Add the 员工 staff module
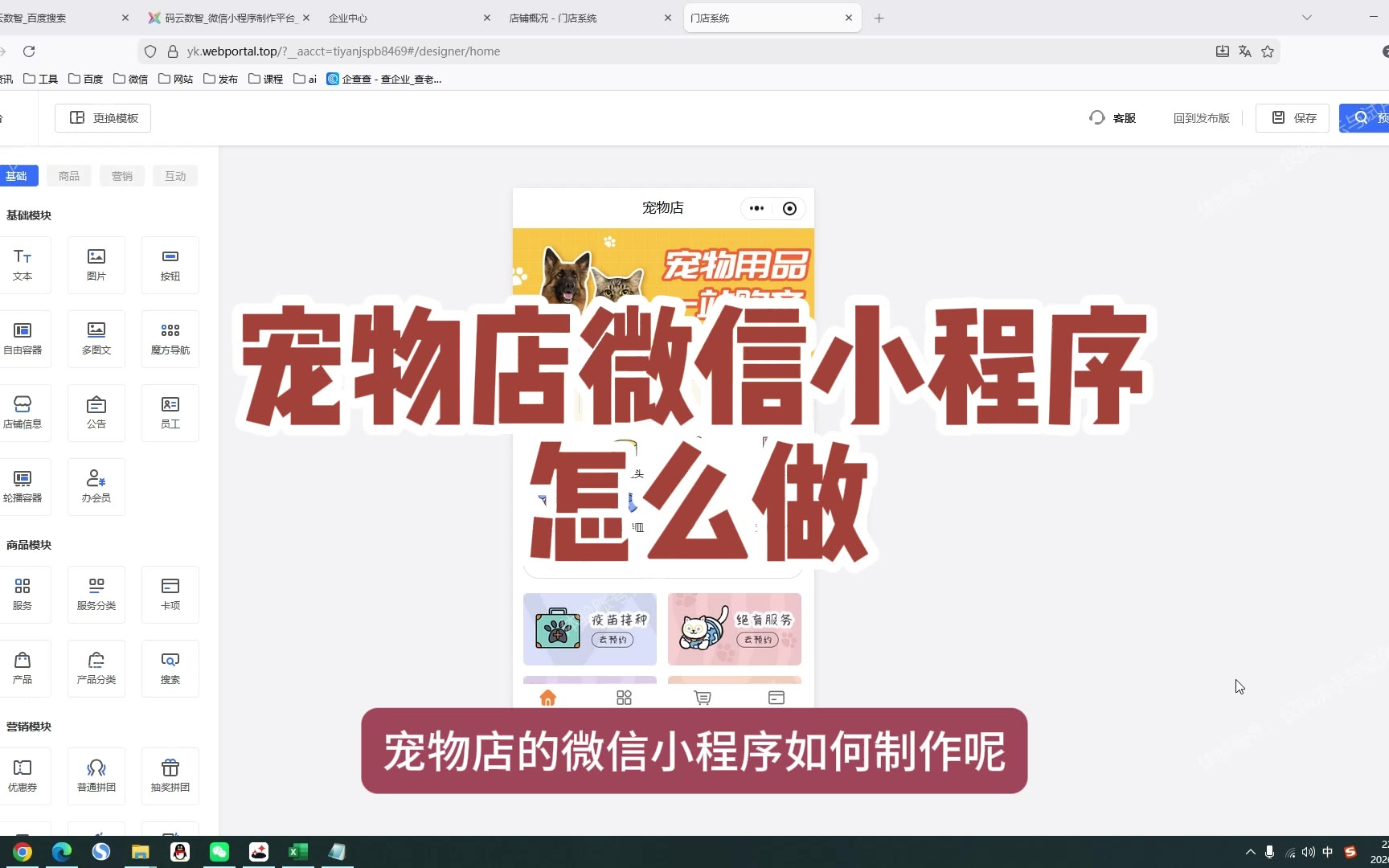Screen dimensions: 1389x868 [170, 412]
